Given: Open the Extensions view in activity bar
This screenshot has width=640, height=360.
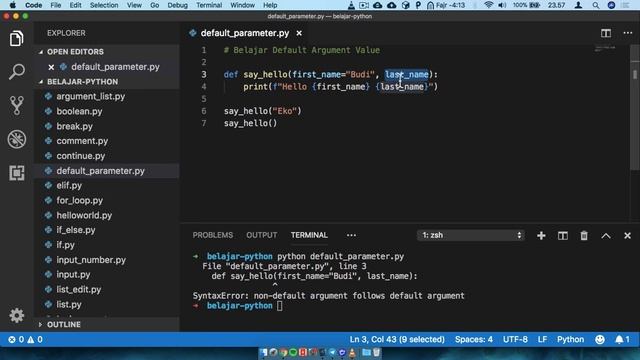Looking at the screenshot, I should click(16, 173).
